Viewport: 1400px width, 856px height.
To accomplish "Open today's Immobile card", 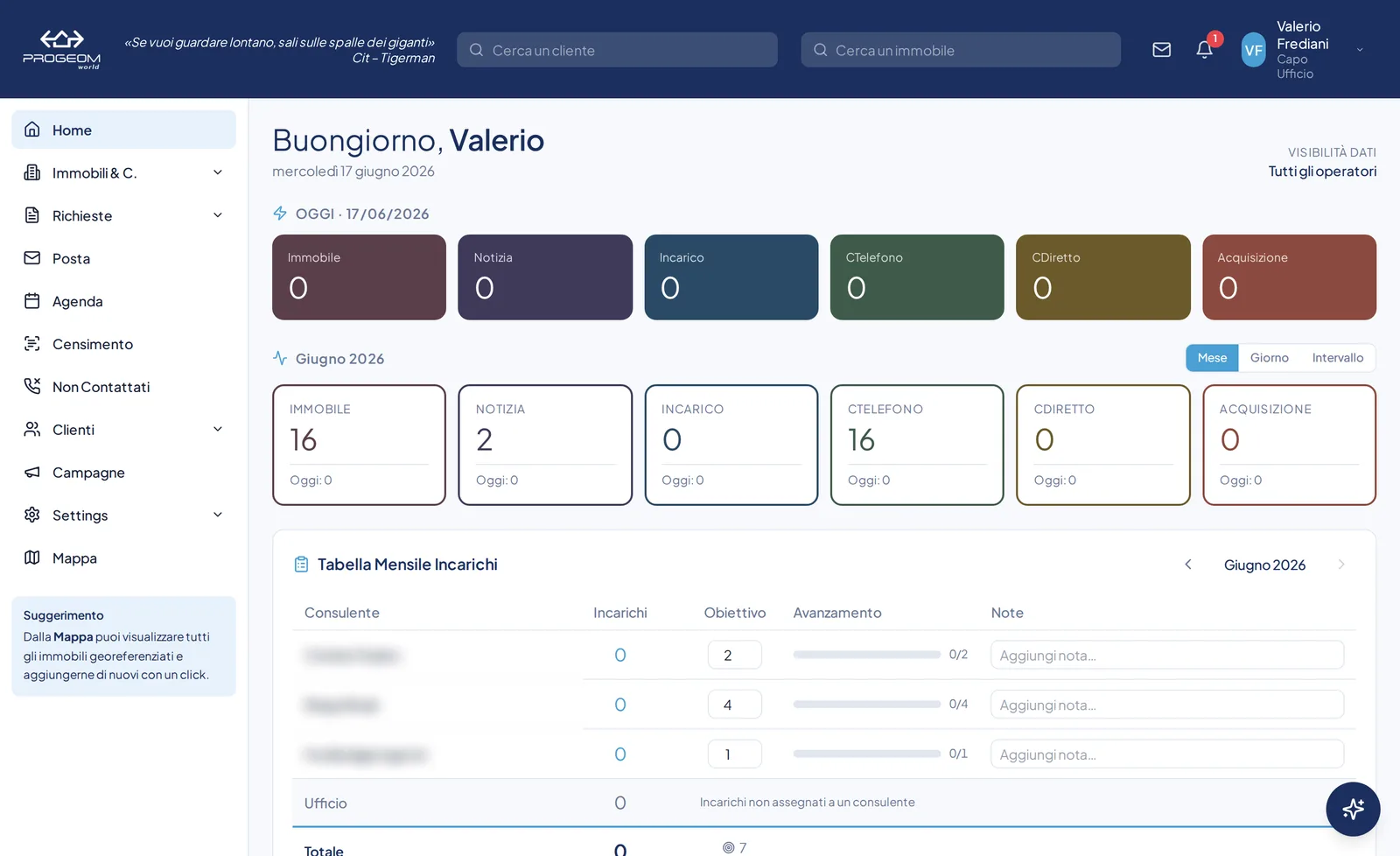I will 359,277.
